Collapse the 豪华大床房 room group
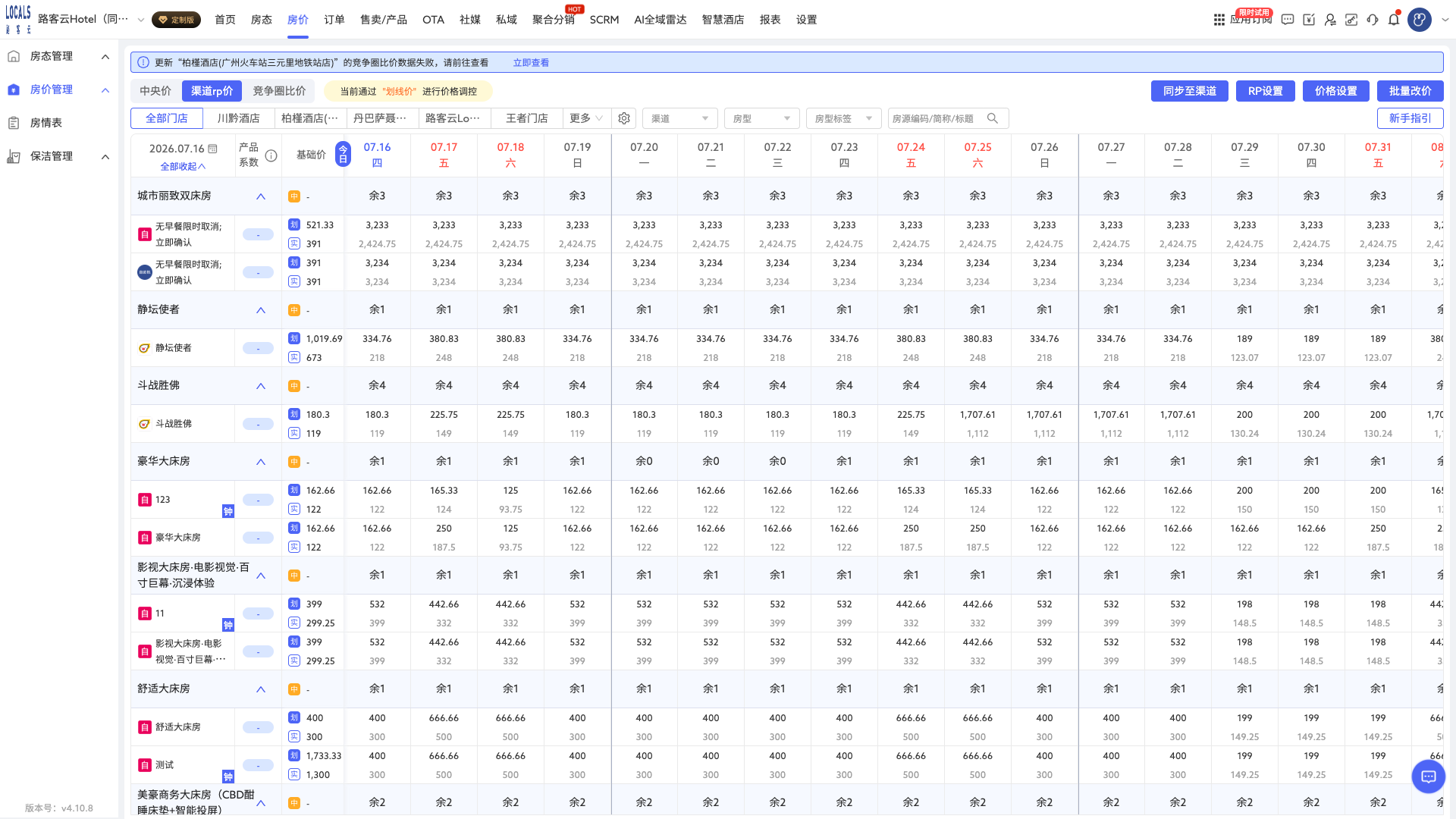Viewport: 1456px width, 819px height. pos(261,462)
